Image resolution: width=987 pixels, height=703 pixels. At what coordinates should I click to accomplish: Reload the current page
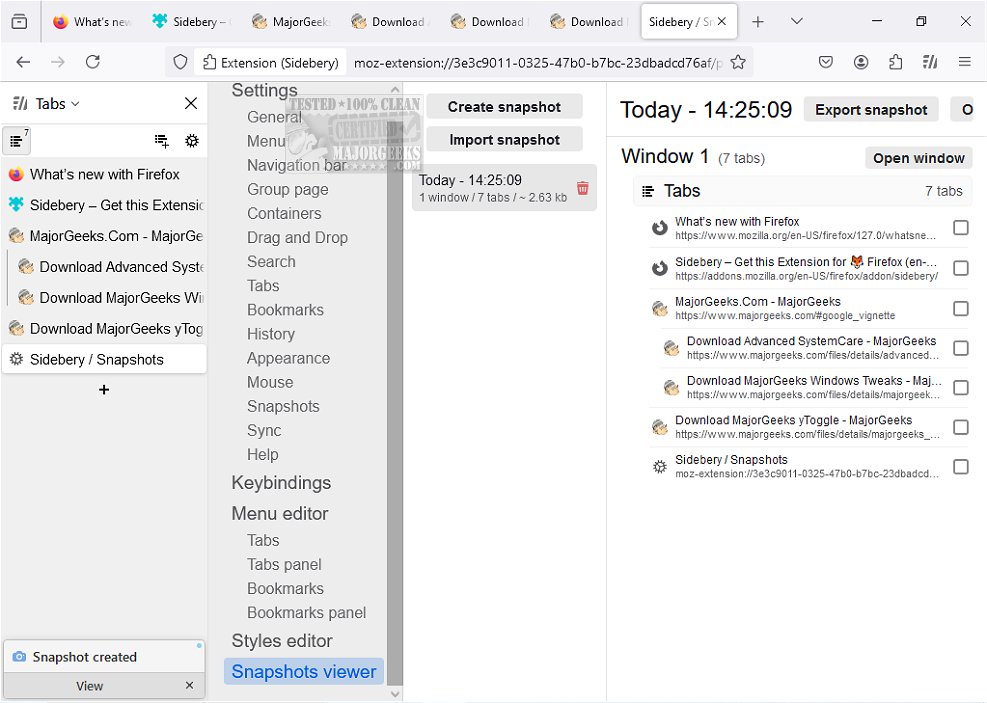(93, 62)
